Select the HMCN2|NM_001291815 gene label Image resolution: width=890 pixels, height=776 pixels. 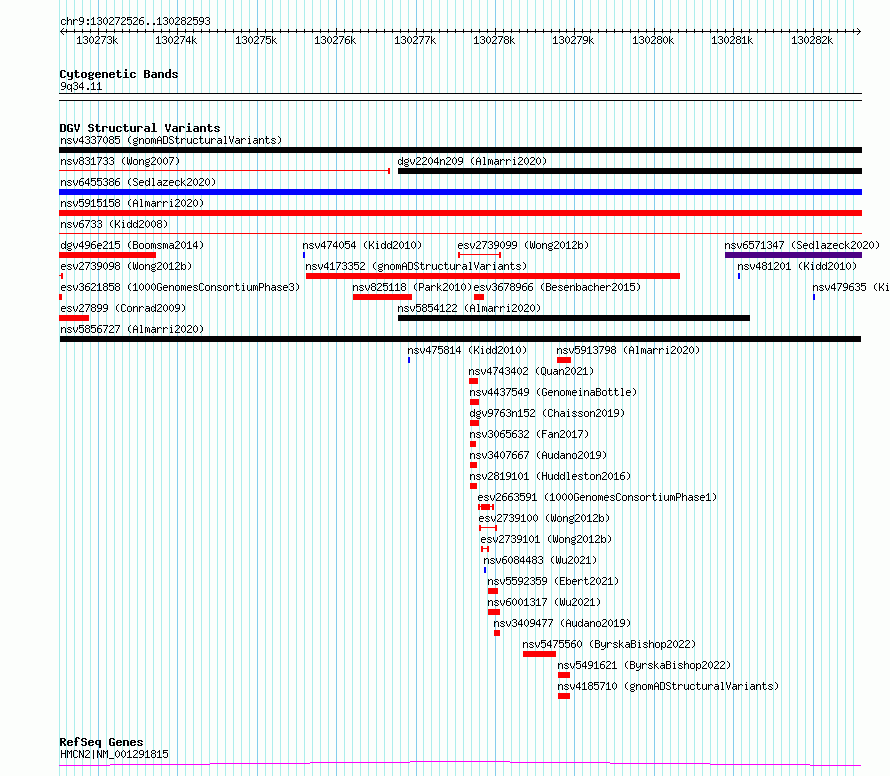tap(114, 754)
